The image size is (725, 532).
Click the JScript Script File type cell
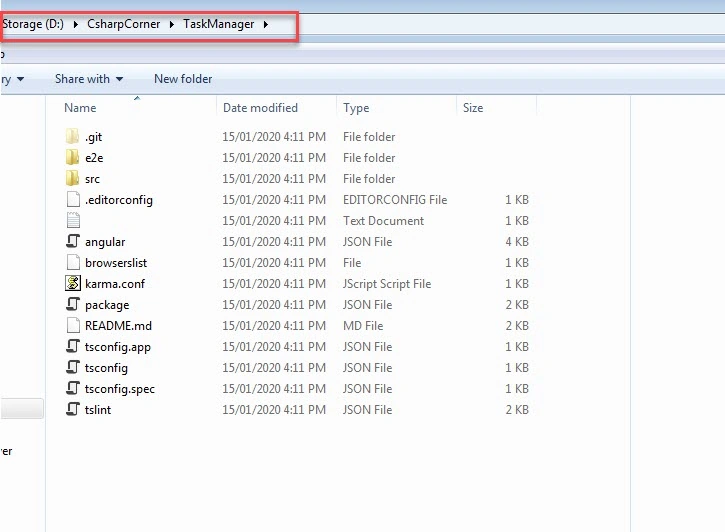[x=387, y=284]
